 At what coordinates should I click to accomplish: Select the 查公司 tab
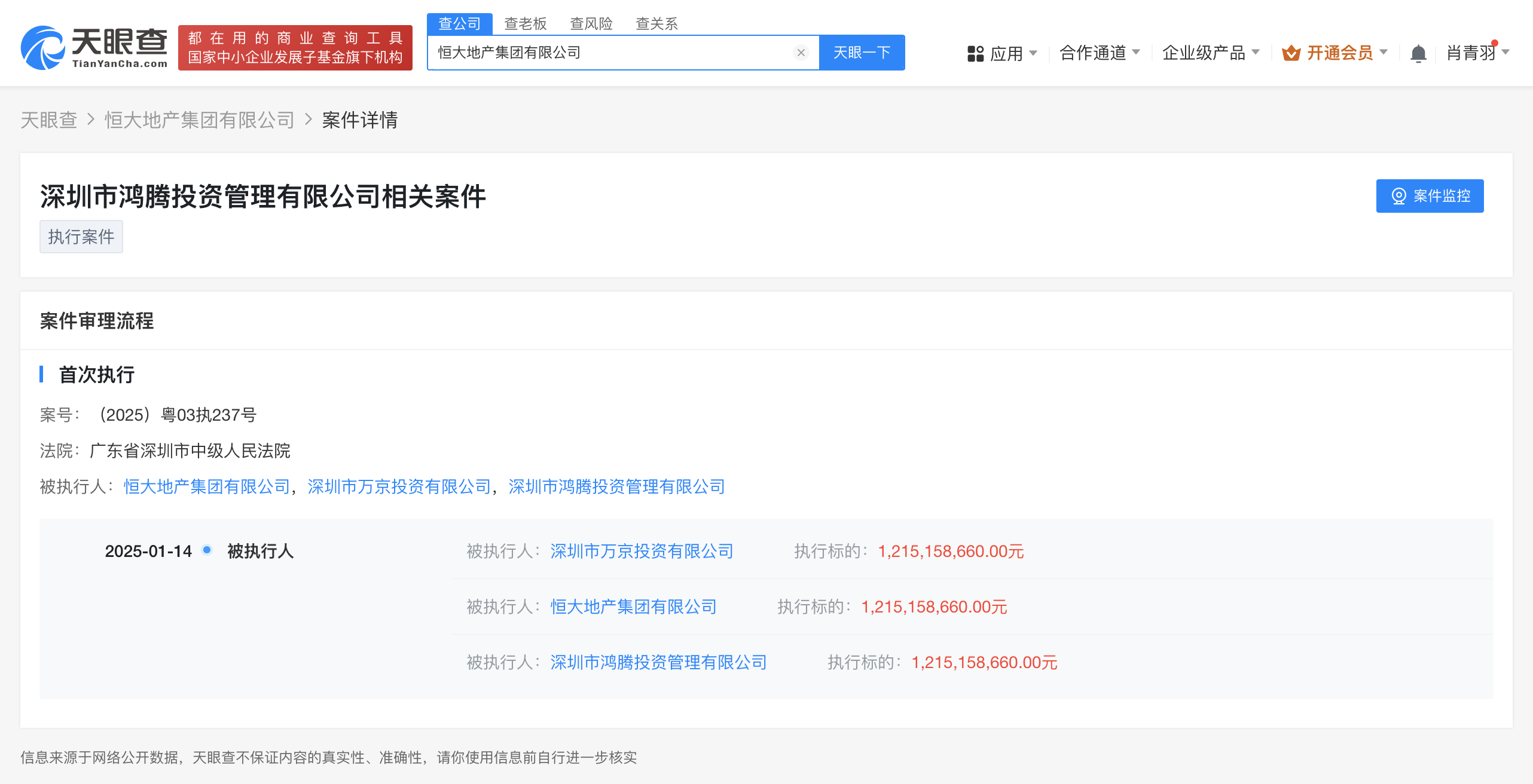[460, 24]
